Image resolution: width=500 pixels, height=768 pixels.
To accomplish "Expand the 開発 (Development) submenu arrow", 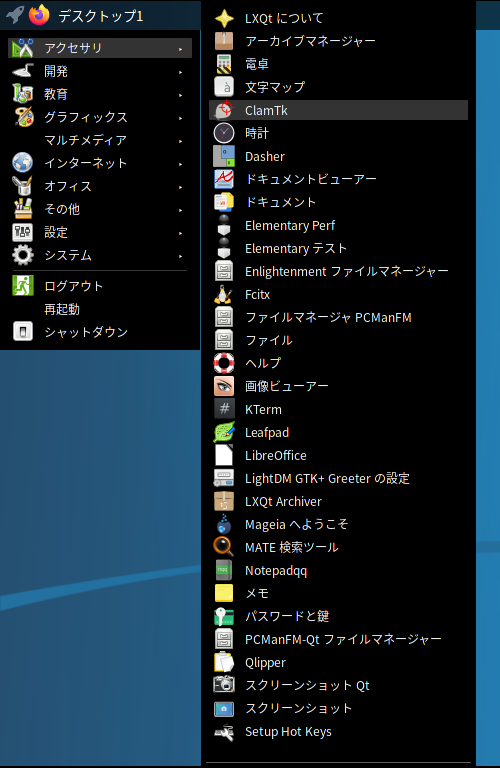I will (x=181, y=72).
